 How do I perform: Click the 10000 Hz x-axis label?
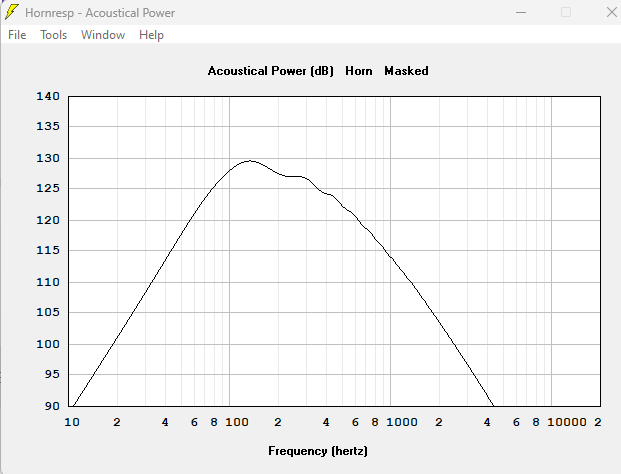[567, 422]
